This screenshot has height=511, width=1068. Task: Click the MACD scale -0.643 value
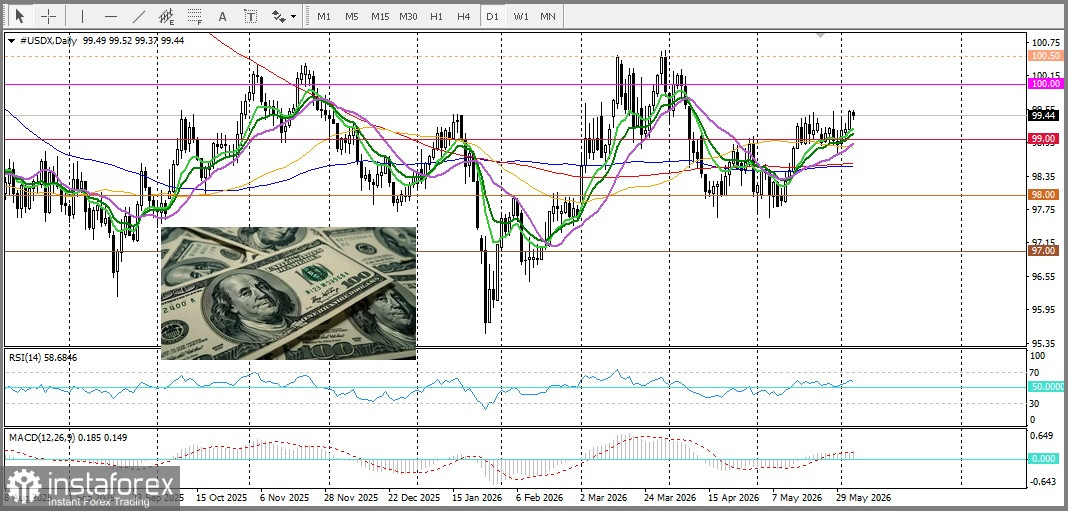[1043, 482]
